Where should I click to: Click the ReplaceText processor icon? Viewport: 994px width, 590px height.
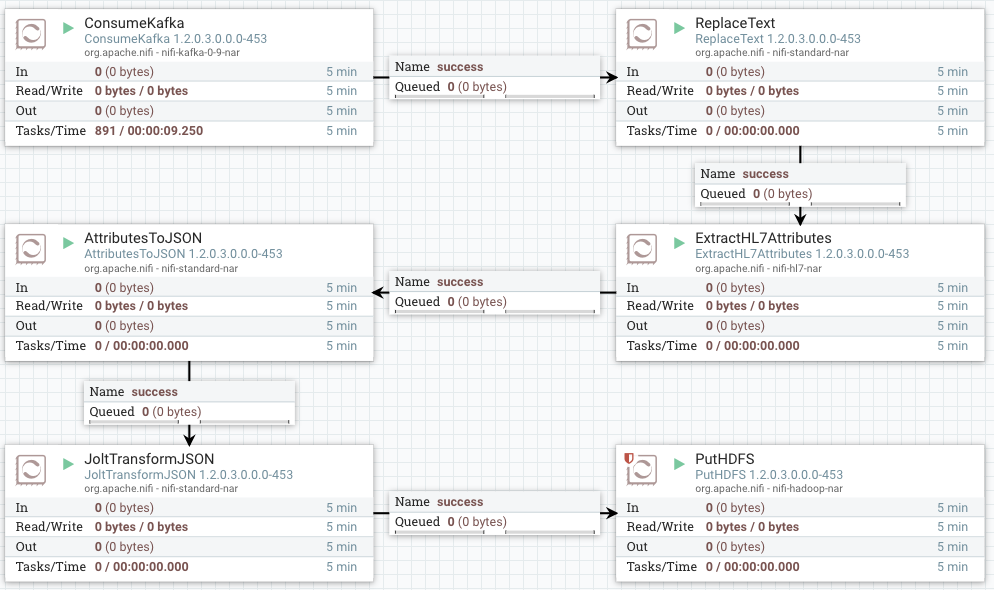[x=641, y=35]
